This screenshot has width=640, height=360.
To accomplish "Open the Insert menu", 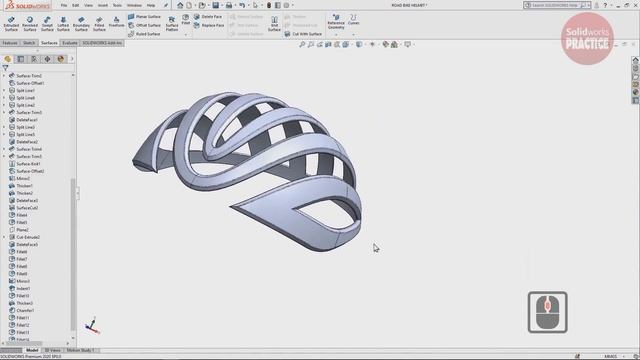I will point(103,5).
